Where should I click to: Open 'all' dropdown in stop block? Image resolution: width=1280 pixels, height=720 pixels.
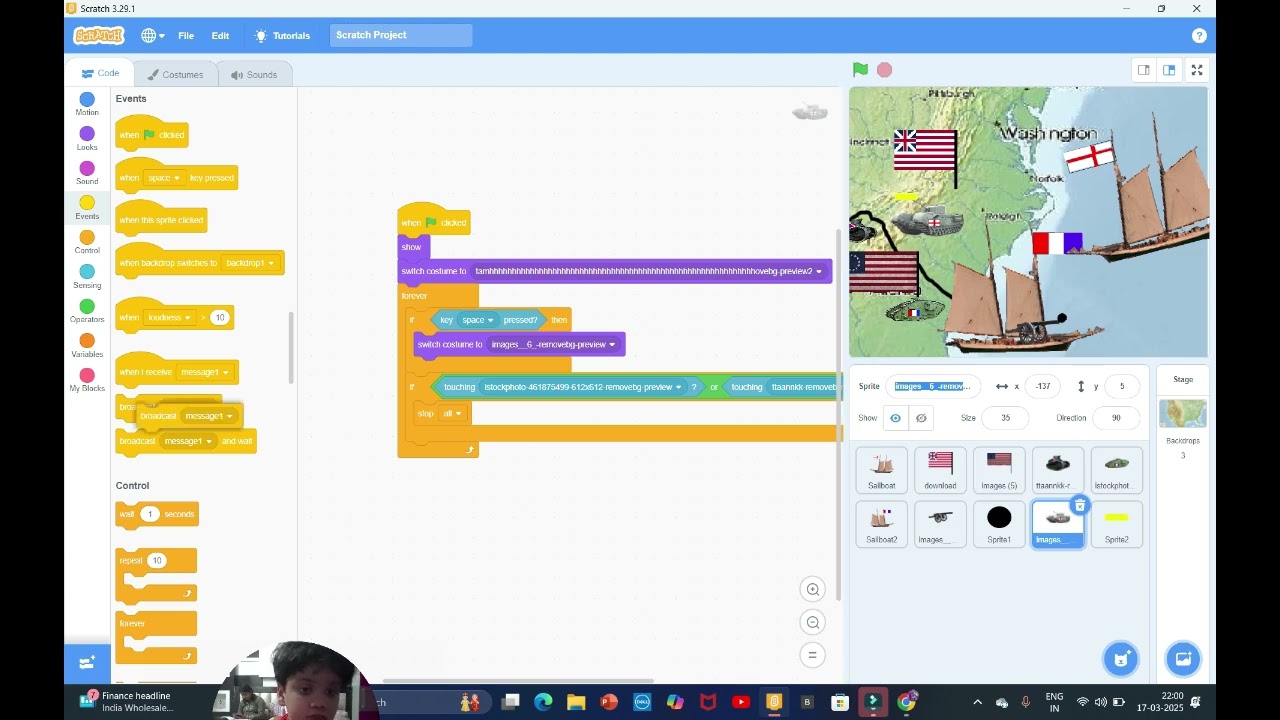click(452, 414)
